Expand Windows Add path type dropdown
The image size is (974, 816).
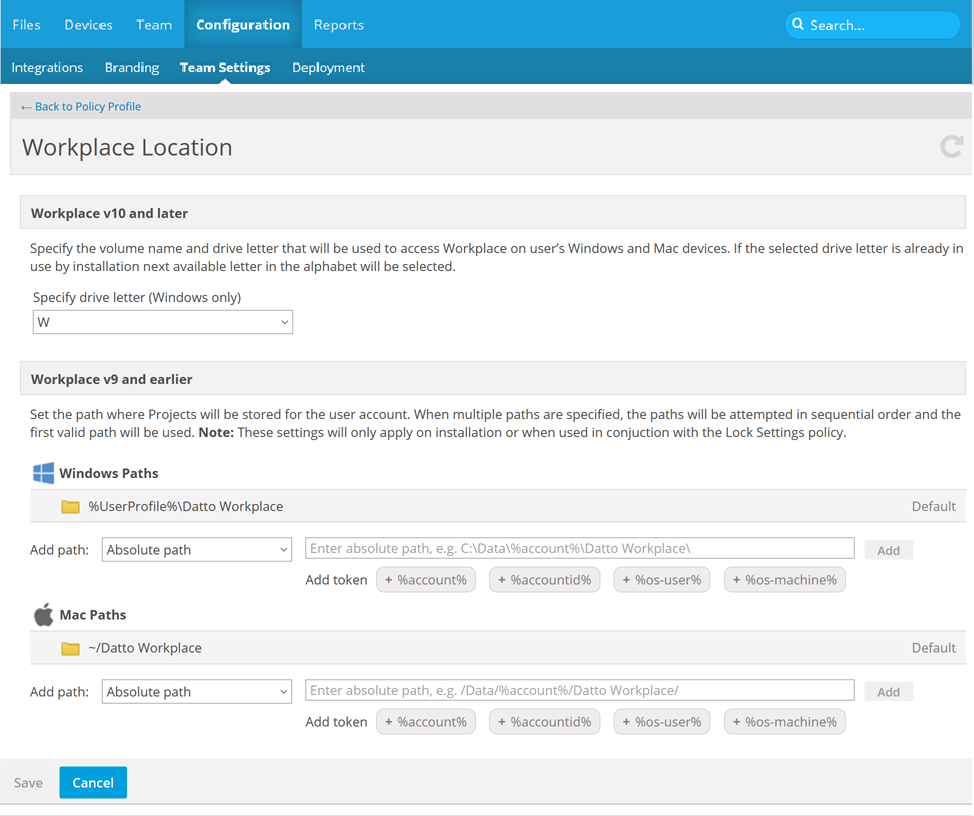[x=197, y=550]
